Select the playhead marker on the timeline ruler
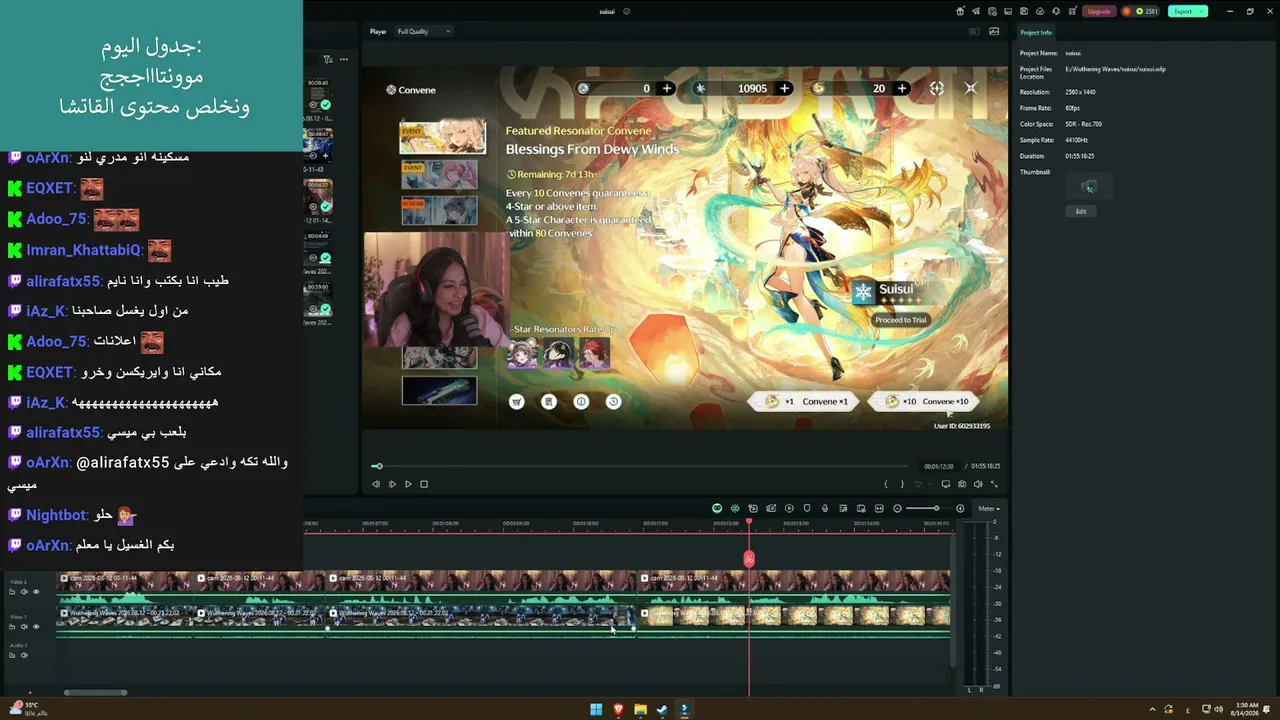The image size is (1280, 720). [749, 522]
